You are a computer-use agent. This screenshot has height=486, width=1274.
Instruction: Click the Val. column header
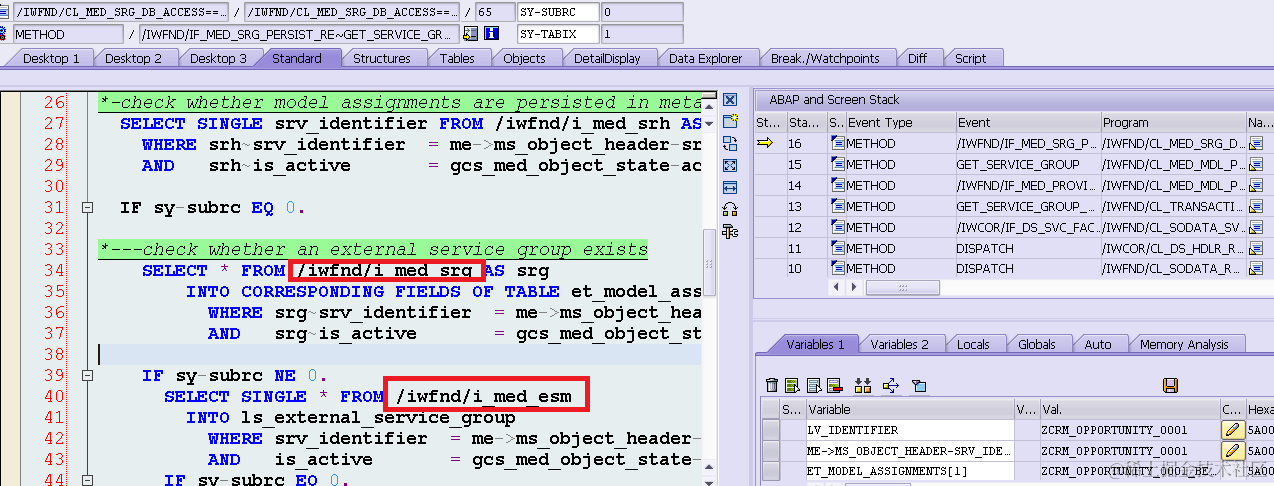tap(1129, 409)
